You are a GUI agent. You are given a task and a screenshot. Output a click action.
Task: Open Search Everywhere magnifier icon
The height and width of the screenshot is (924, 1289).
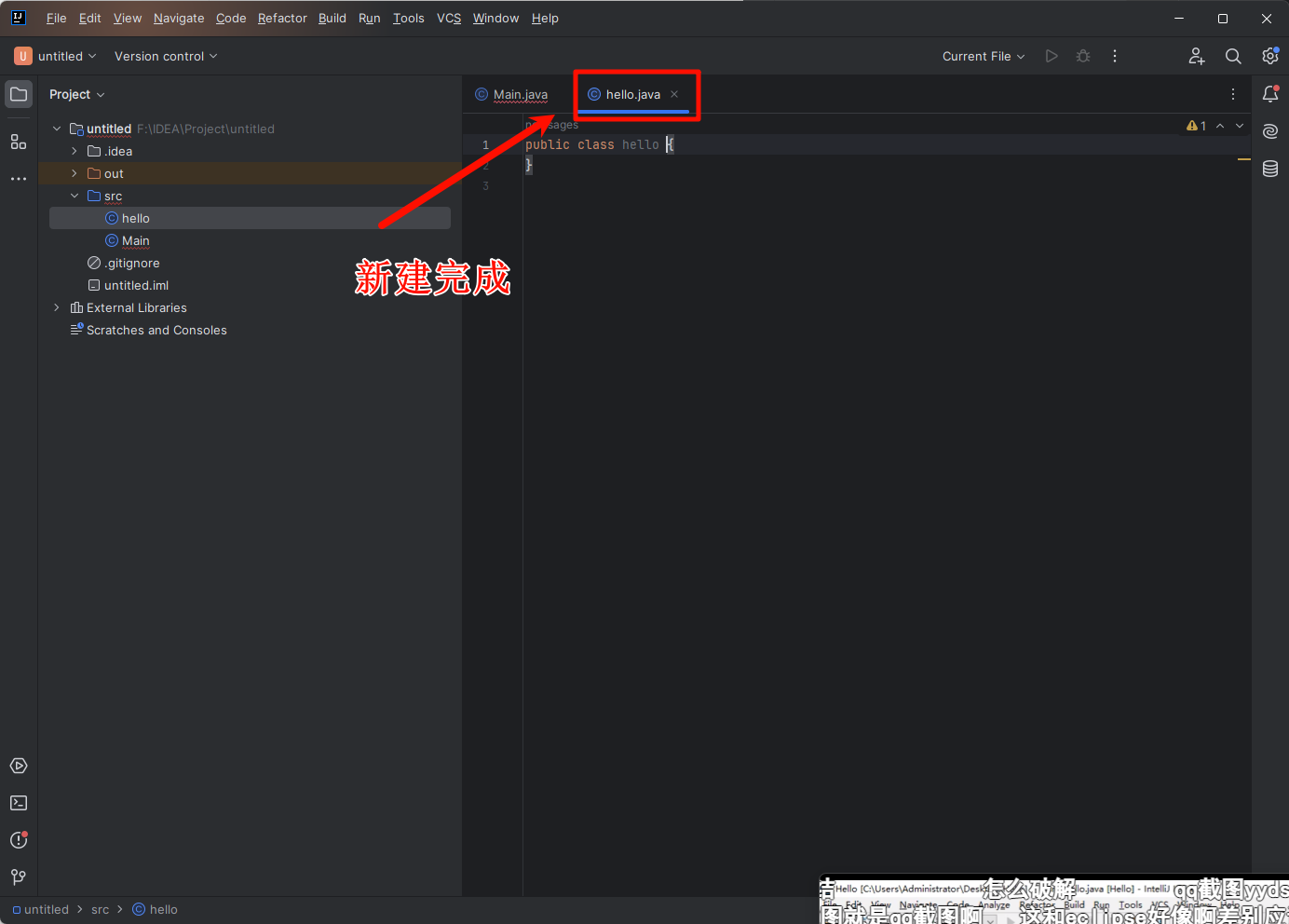point(1233,56)
